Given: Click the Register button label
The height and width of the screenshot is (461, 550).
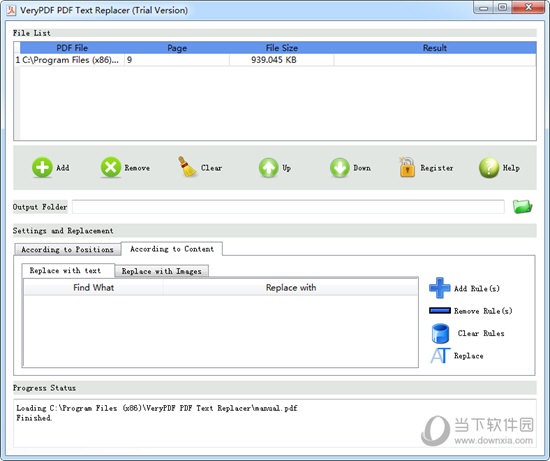Looking at the screenshot, I should click(437, 168).
